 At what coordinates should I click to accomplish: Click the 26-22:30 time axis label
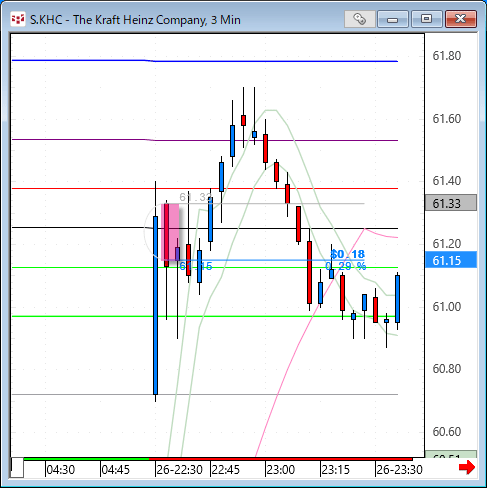[x=179, y=470]
